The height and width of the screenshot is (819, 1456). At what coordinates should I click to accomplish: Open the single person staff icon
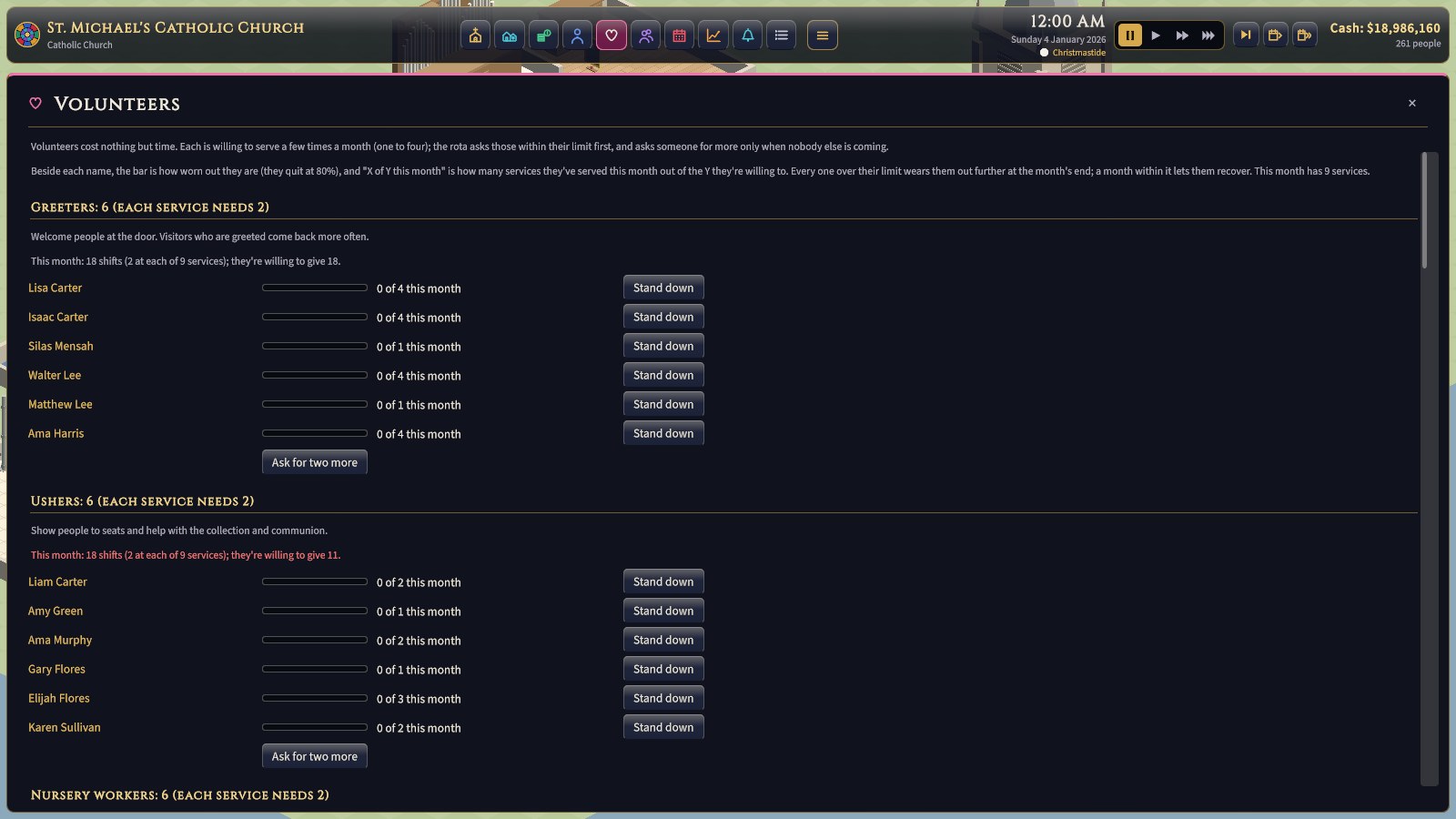(577, 35)
